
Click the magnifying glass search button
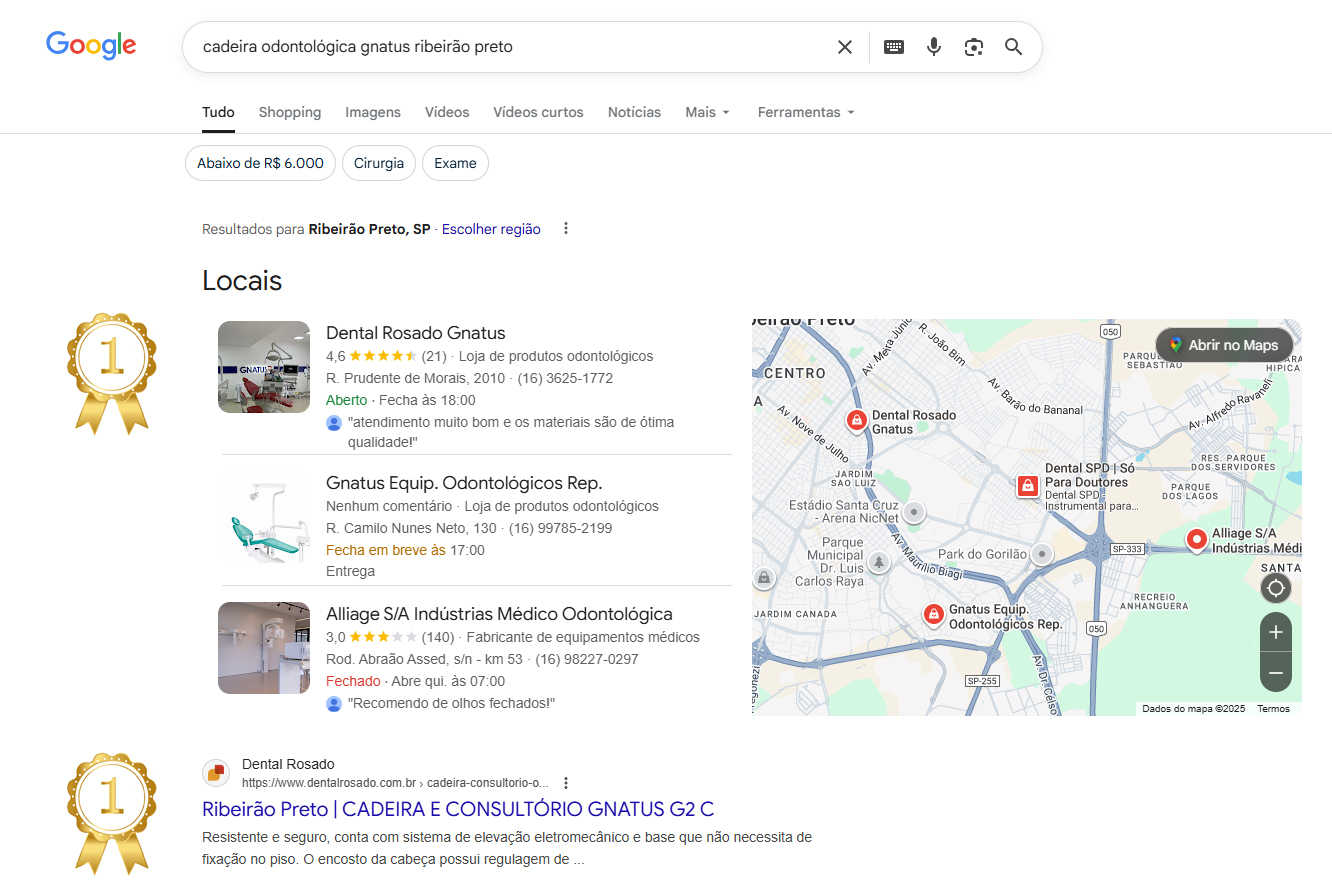point(1014,47)
